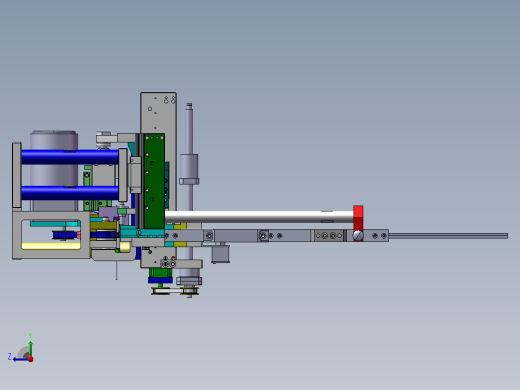Click the red origin ball of the triad
Viewport: 520px width, 390px height.
coord(31,359)
